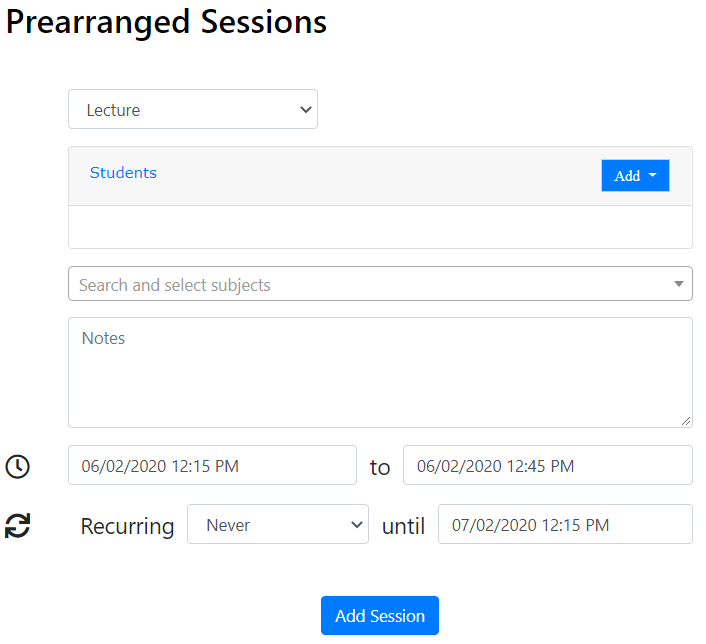Image resolution: width=706 pixels, height=644 pixels.
Task: Focus the Search and select subjects field
Action: pos(370,284)
